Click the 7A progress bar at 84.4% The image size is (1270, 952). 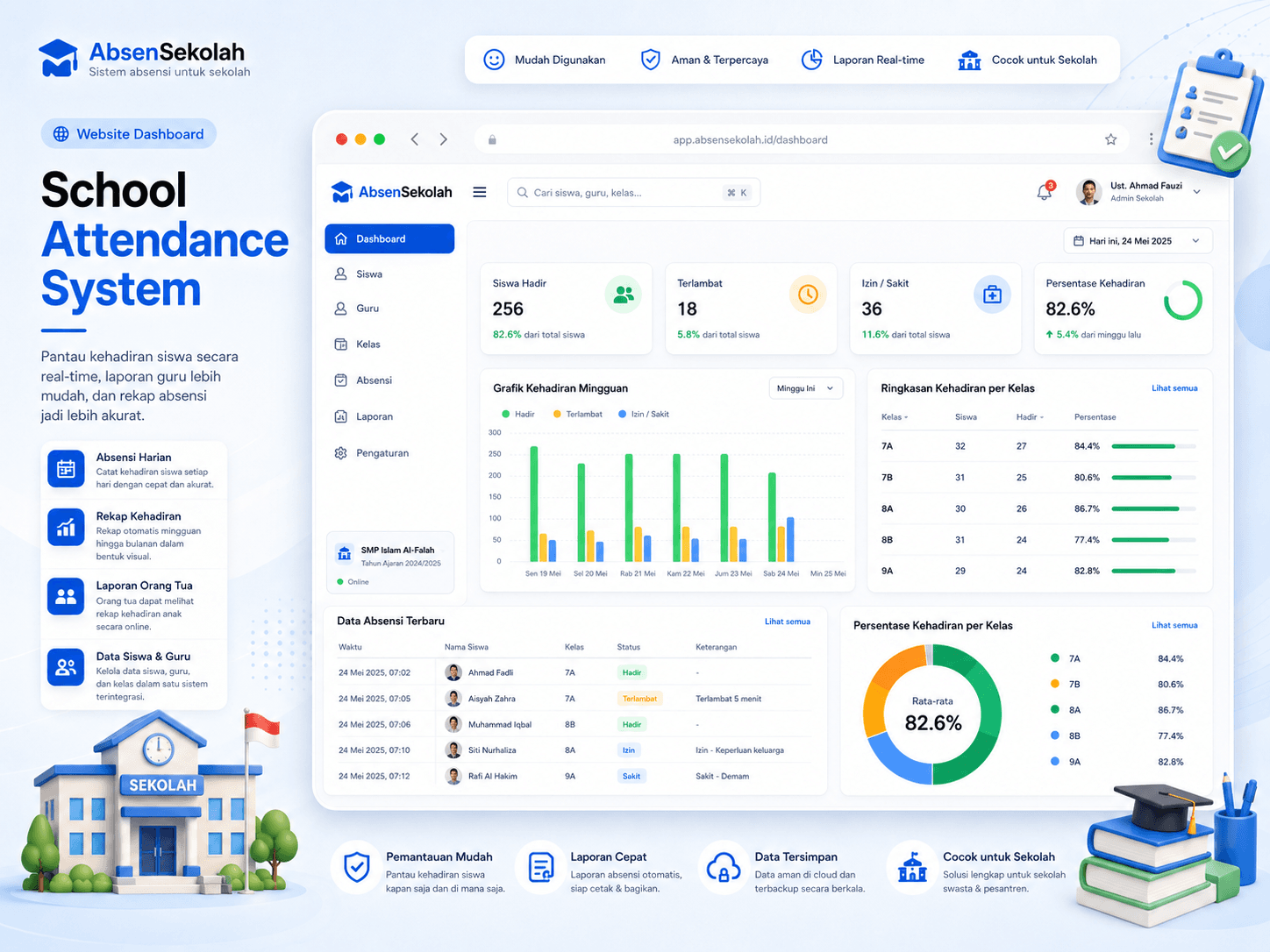tap(1153, 446)
